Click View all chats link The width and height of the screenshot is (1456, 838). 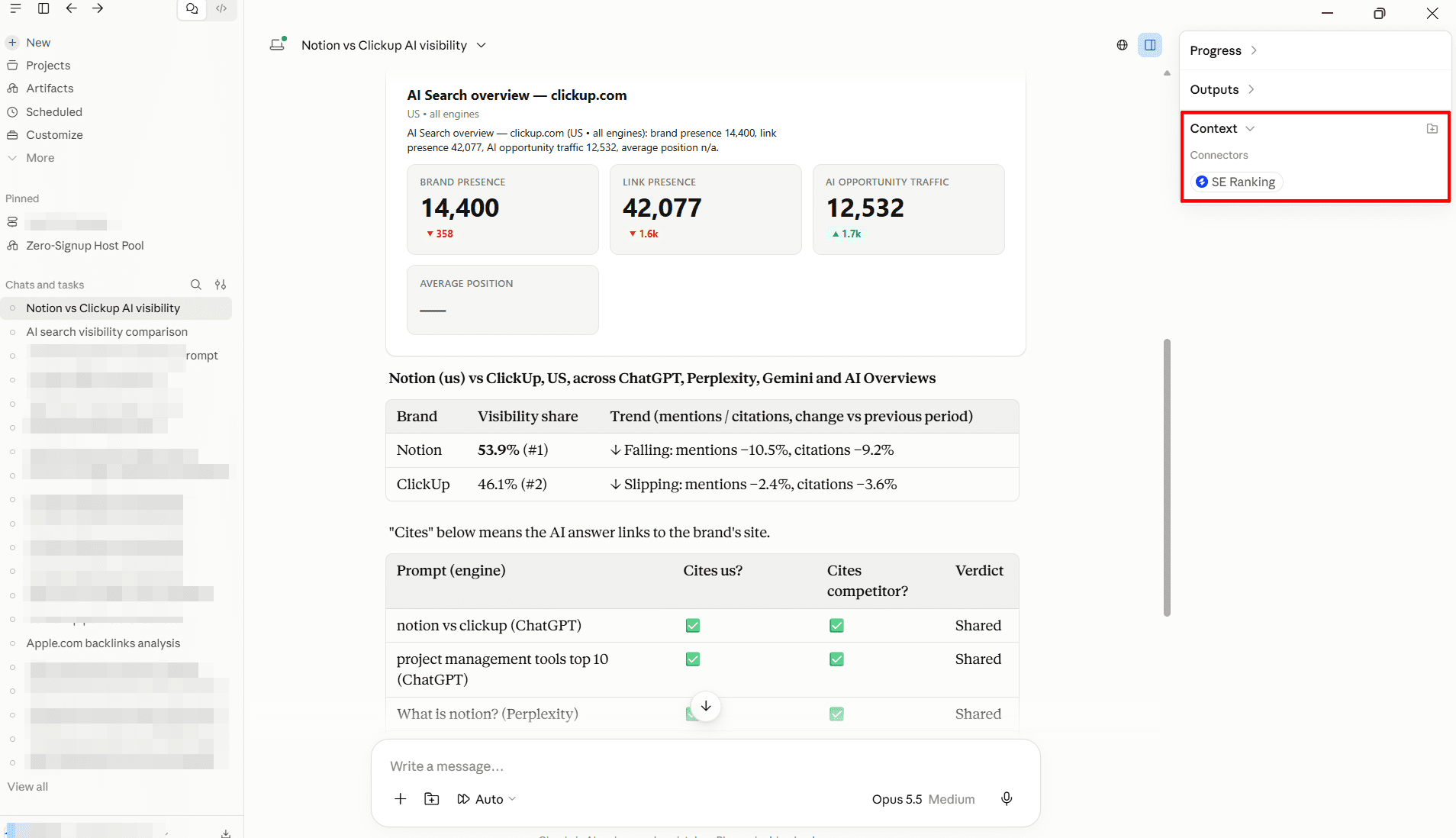27,787
